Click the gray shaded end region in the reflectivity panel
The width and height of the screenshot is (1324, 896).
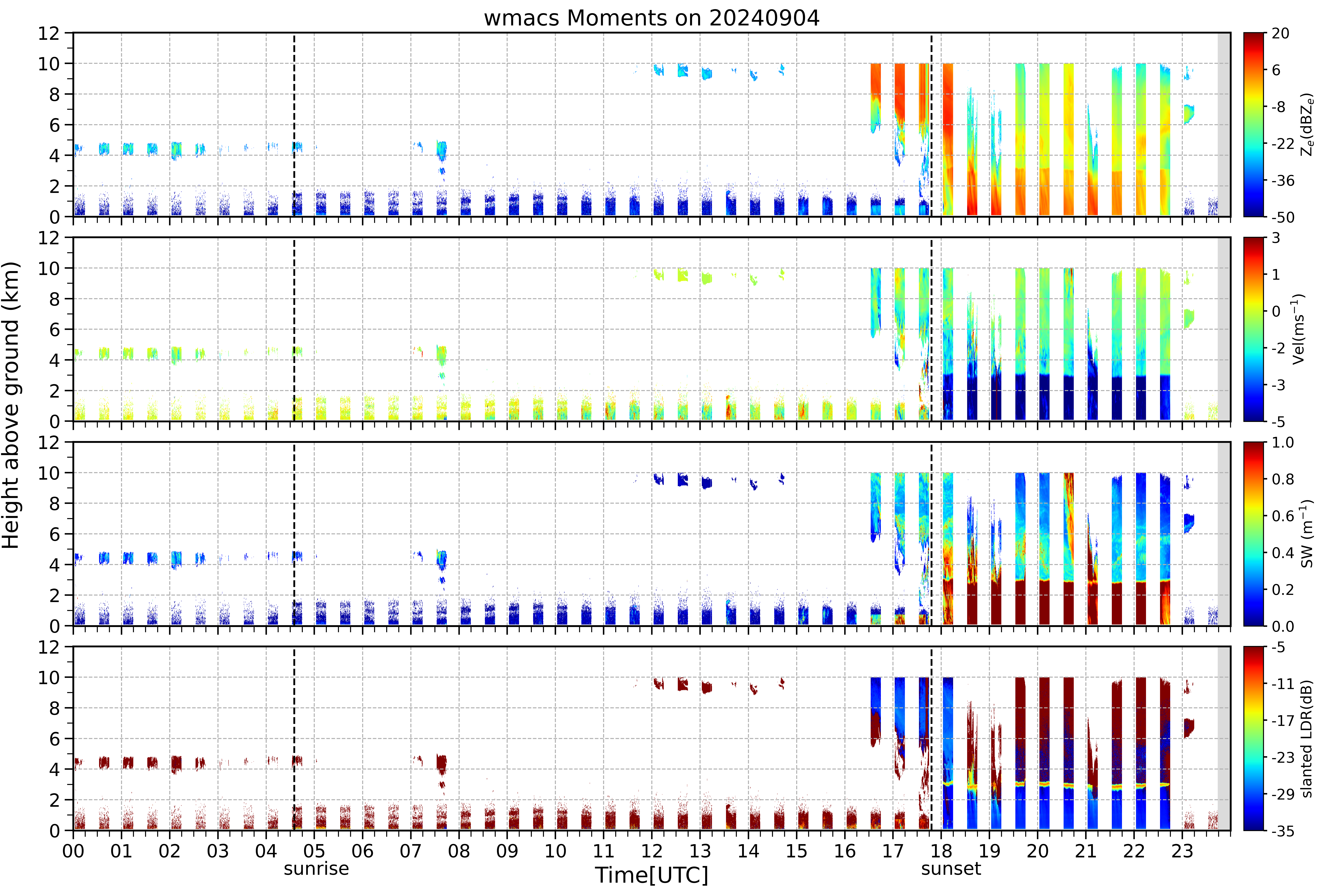[x=1224, y=125]
